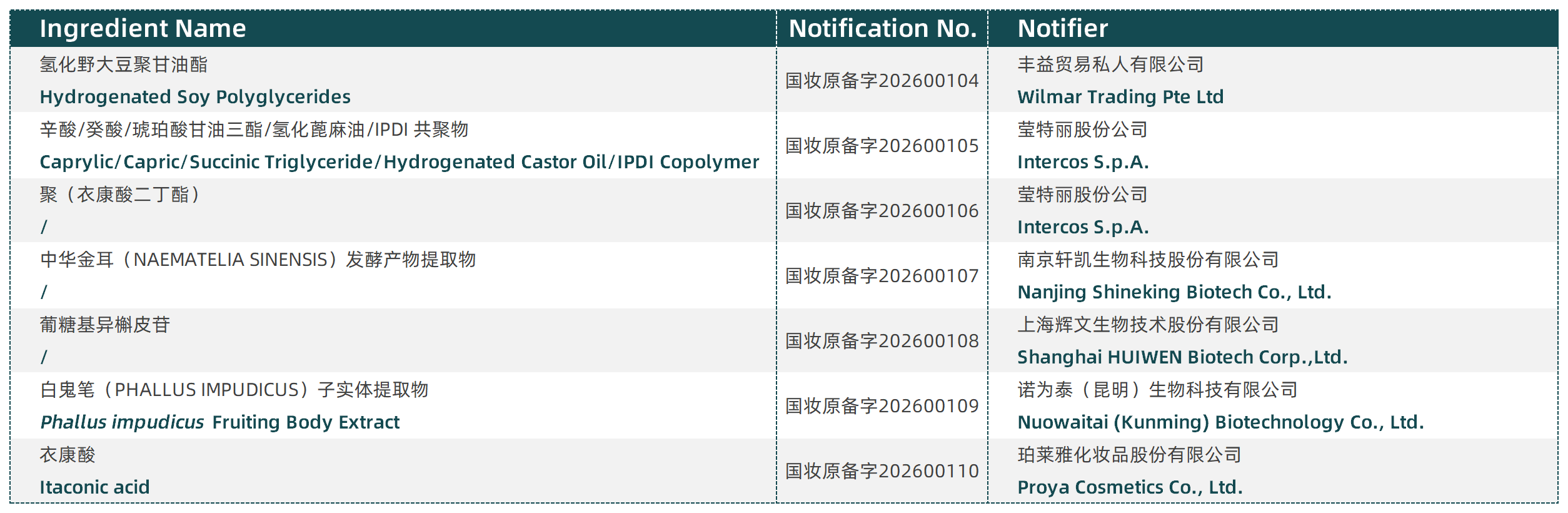Click the Notification No. column header
1568x513 pixels.
point(882,29)
